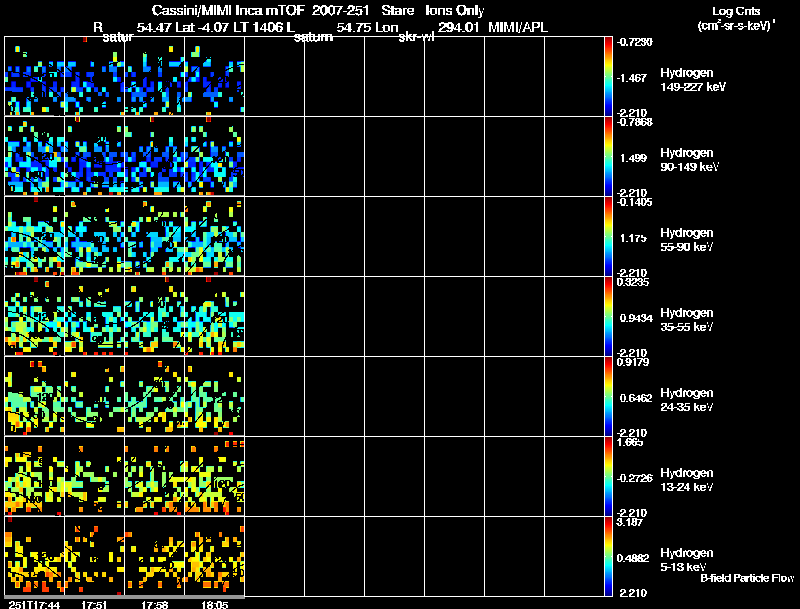Click the units label '(cm²-sr-s-keV)'
The image size is (800, 609).
pyautogui.click(x=735, y=25)
